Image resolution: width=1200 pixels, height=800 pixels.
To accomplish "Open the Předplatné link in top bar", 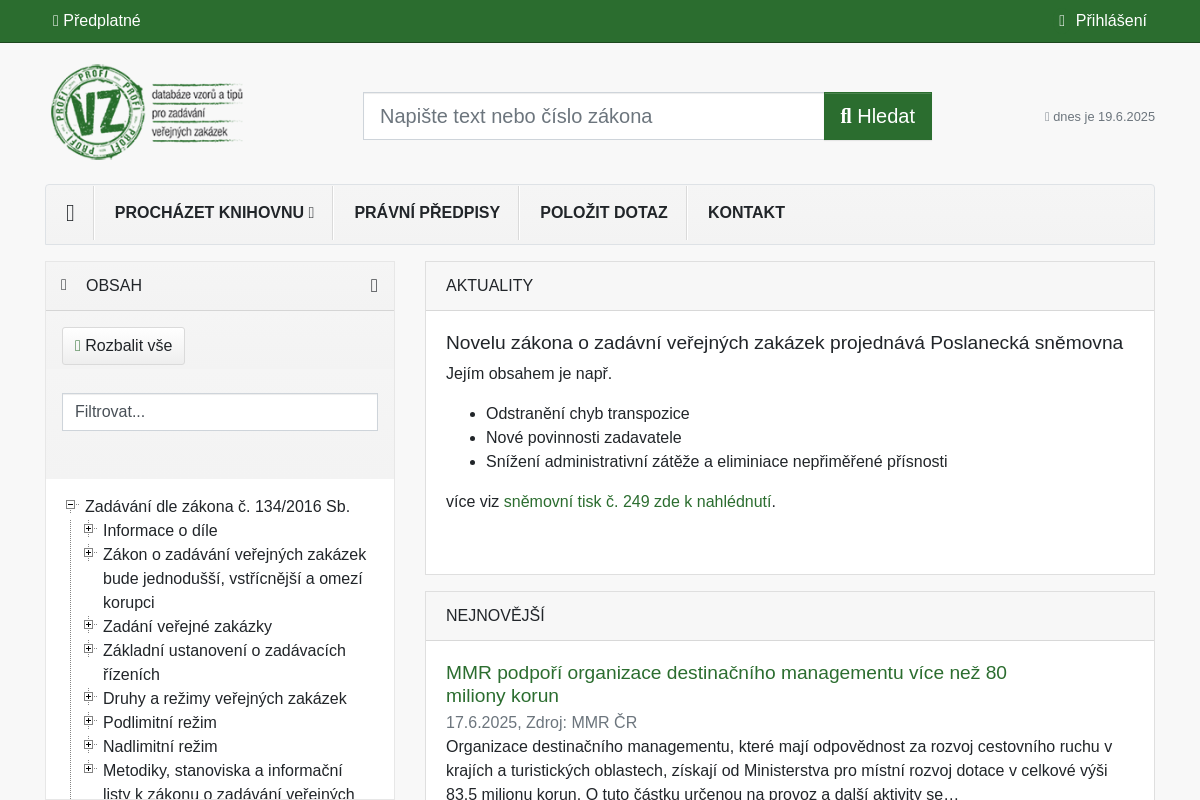I will [x=97, y=21].
